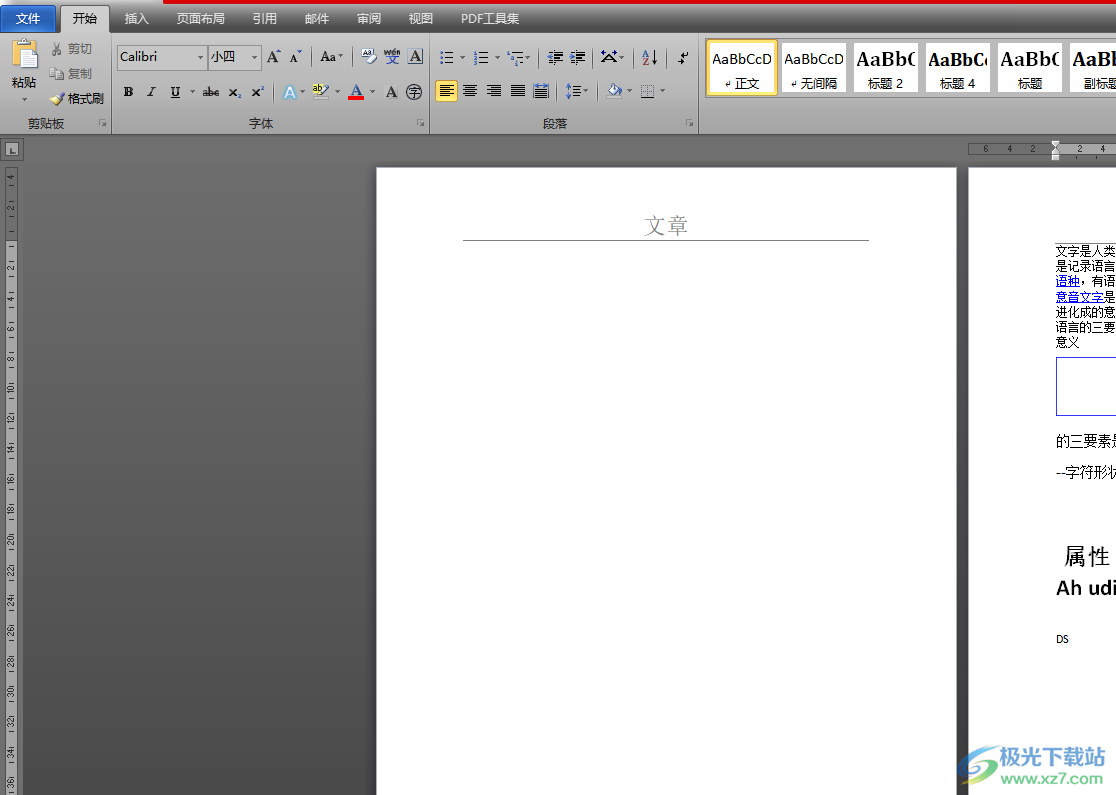Open the 段落 dialog launcher

pyautogui.click(x=689, y=123)
